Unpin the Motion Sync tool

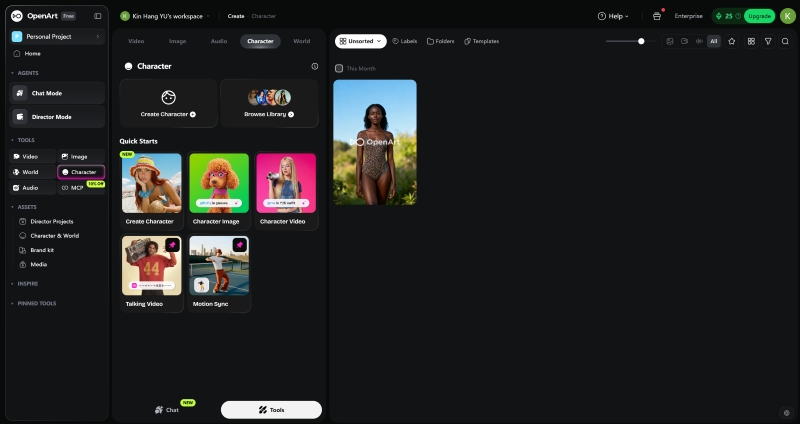[x=240, y=245]
